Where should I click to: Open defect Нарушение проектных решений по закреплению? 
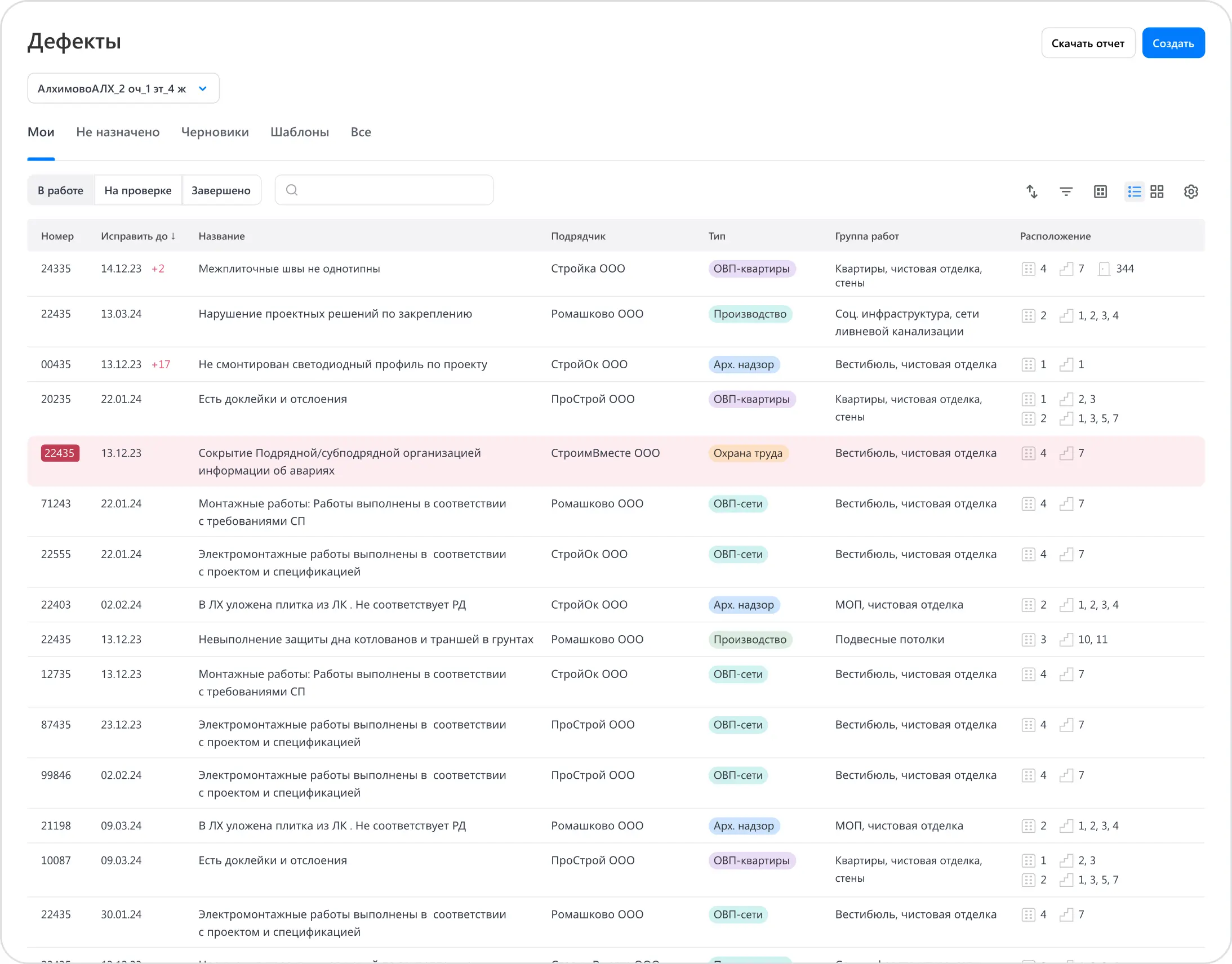click(335, 314)
